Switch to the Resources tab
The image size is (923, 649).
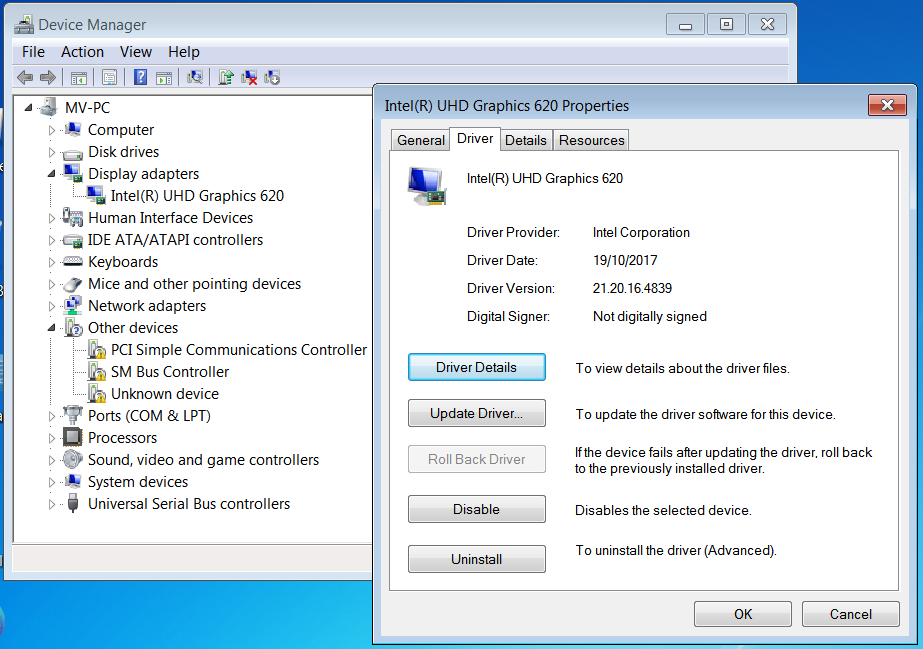(592, 140)
